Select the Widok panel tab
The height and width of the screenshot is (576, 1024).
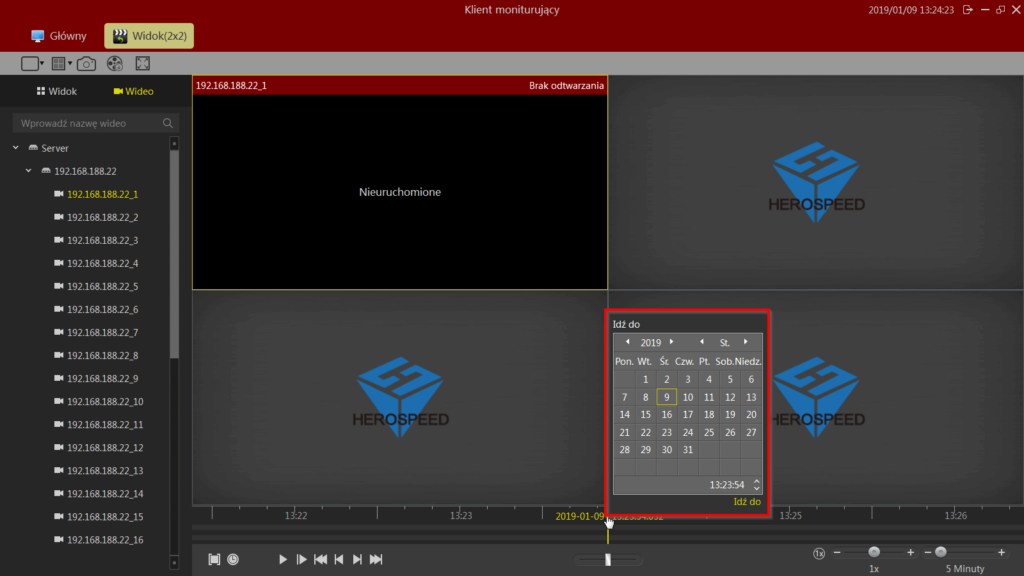click(x=56, y=91)
